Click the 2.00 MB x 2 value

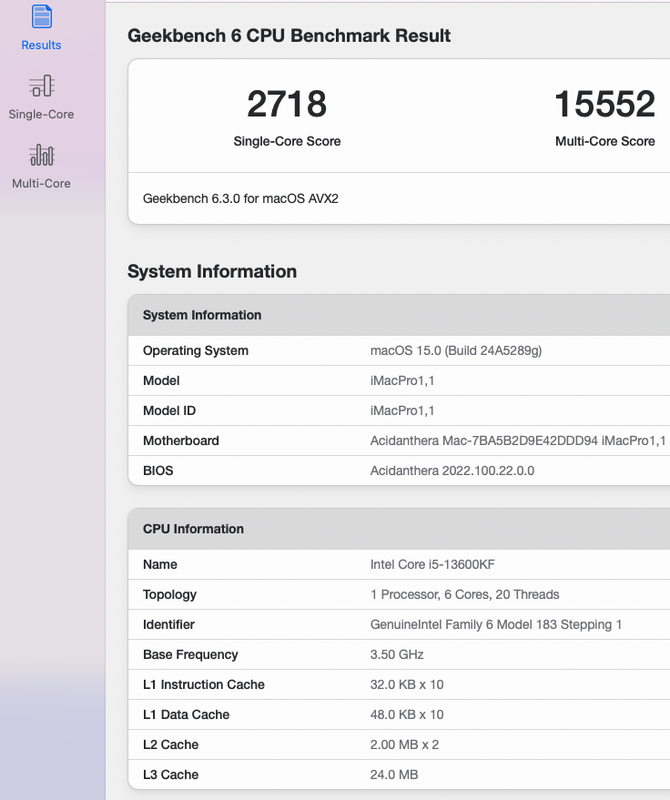[x=404, y=745]
